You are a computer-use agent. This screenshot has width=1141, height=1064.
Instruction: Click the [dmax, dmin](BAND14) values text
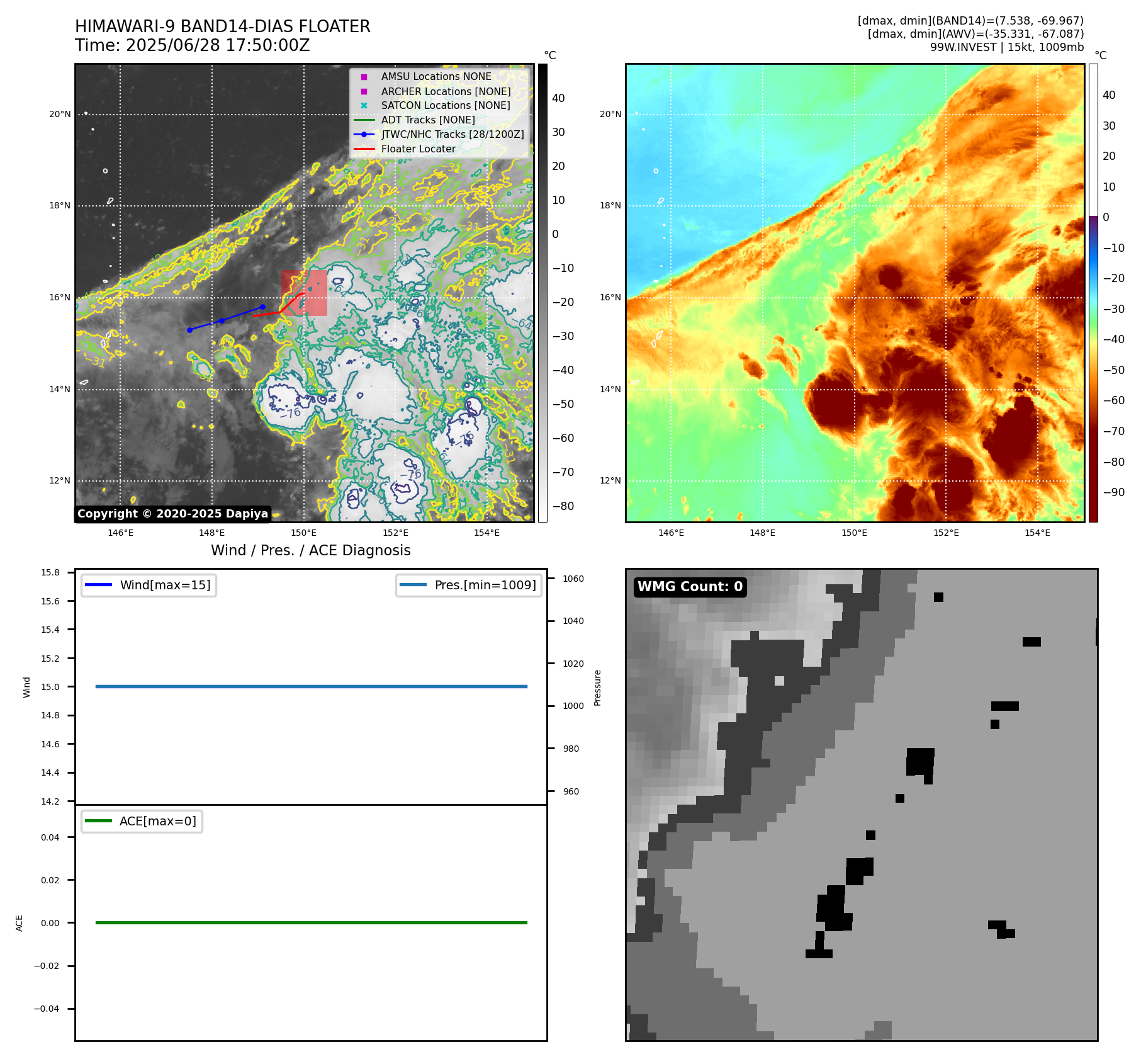coord(970,21)
